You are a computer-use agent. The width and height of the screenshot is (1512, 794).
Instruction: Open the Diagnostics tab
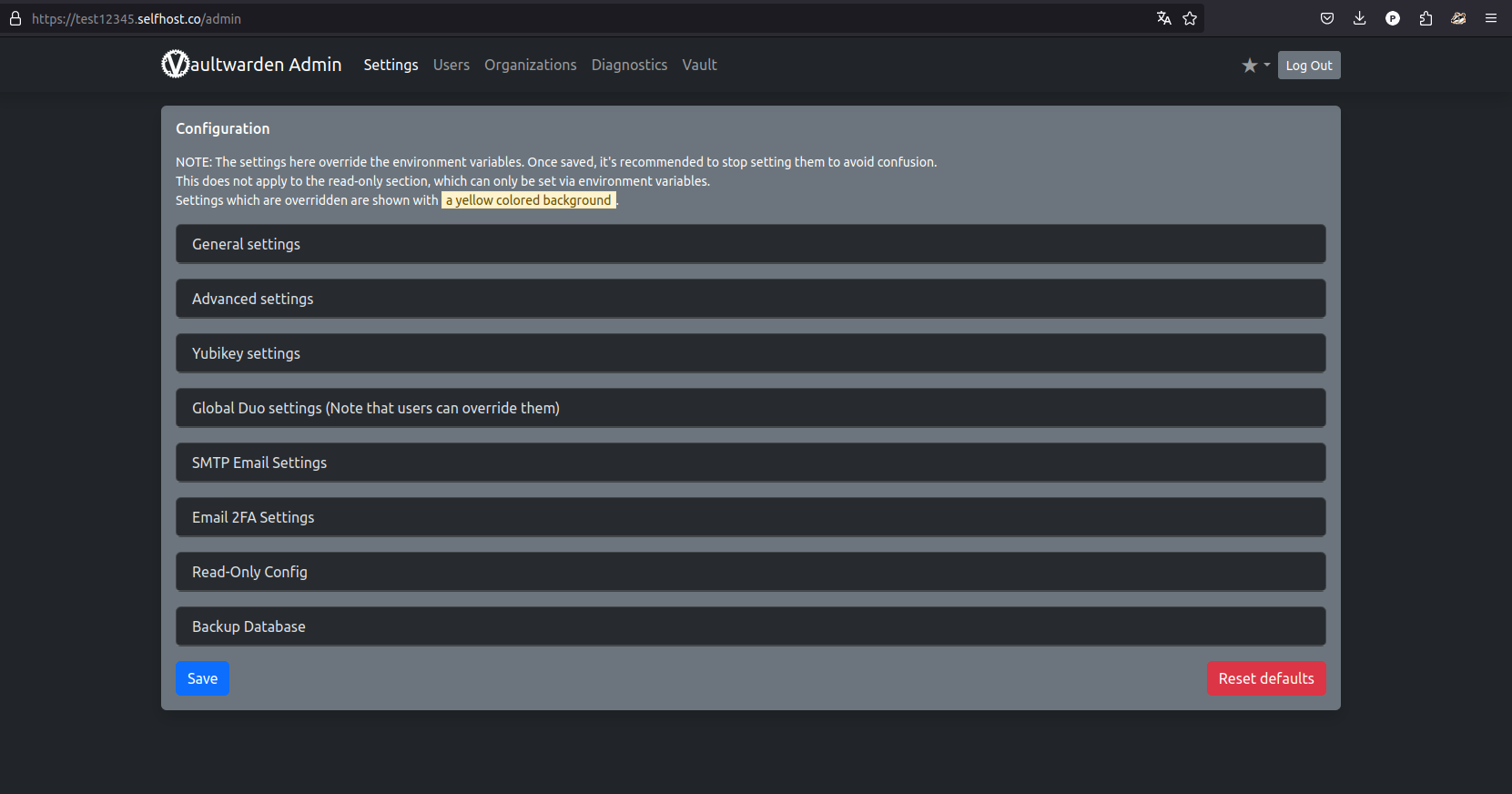(629, 65)
